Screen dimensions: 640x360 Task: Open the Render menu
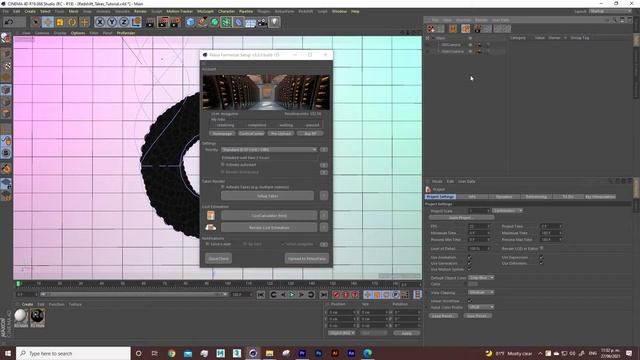[140, 11]
